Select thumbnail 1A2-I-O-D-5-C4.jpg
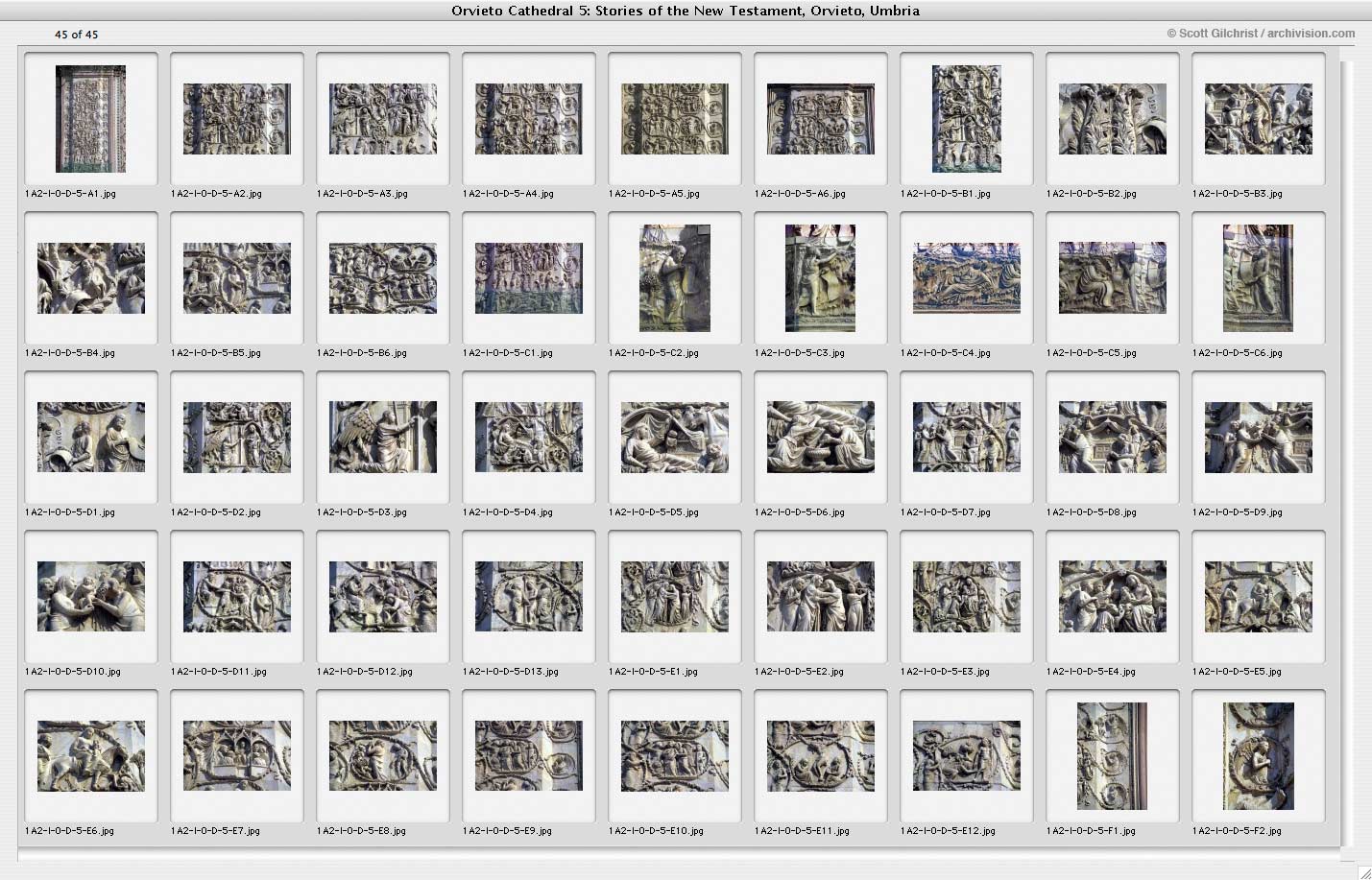1372x880 pixels. (967, 278)
